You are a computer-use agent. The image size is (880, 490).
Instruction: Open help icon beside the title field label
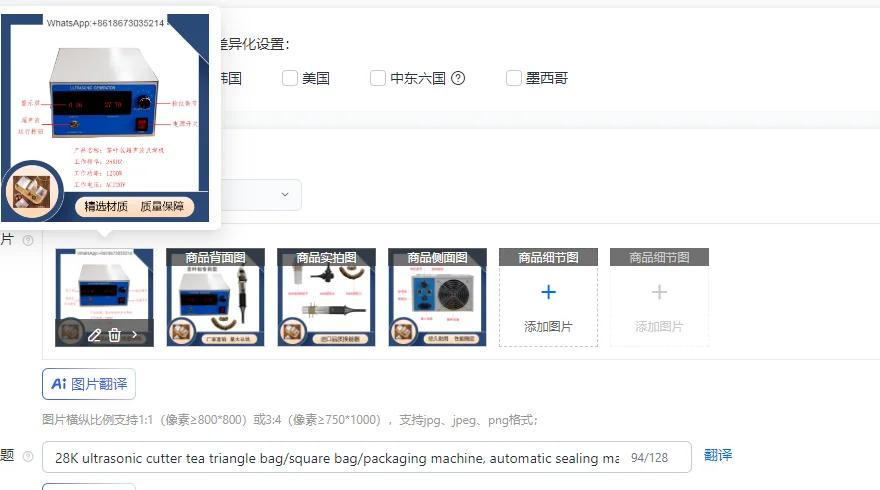click(x=28, y=456)
